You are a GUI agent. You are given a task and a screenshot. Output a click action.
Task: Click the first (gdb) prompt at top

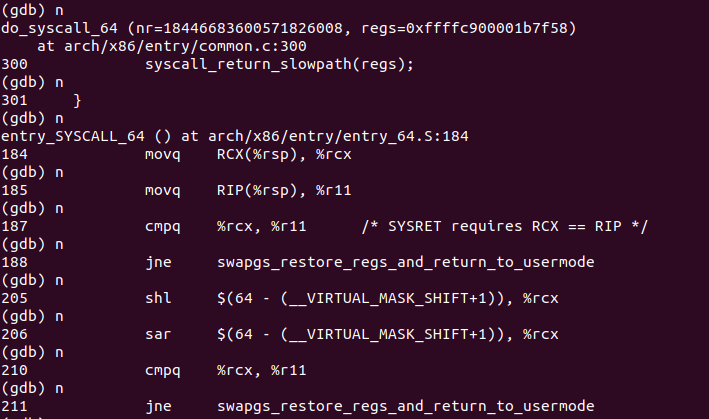[25, 10]
